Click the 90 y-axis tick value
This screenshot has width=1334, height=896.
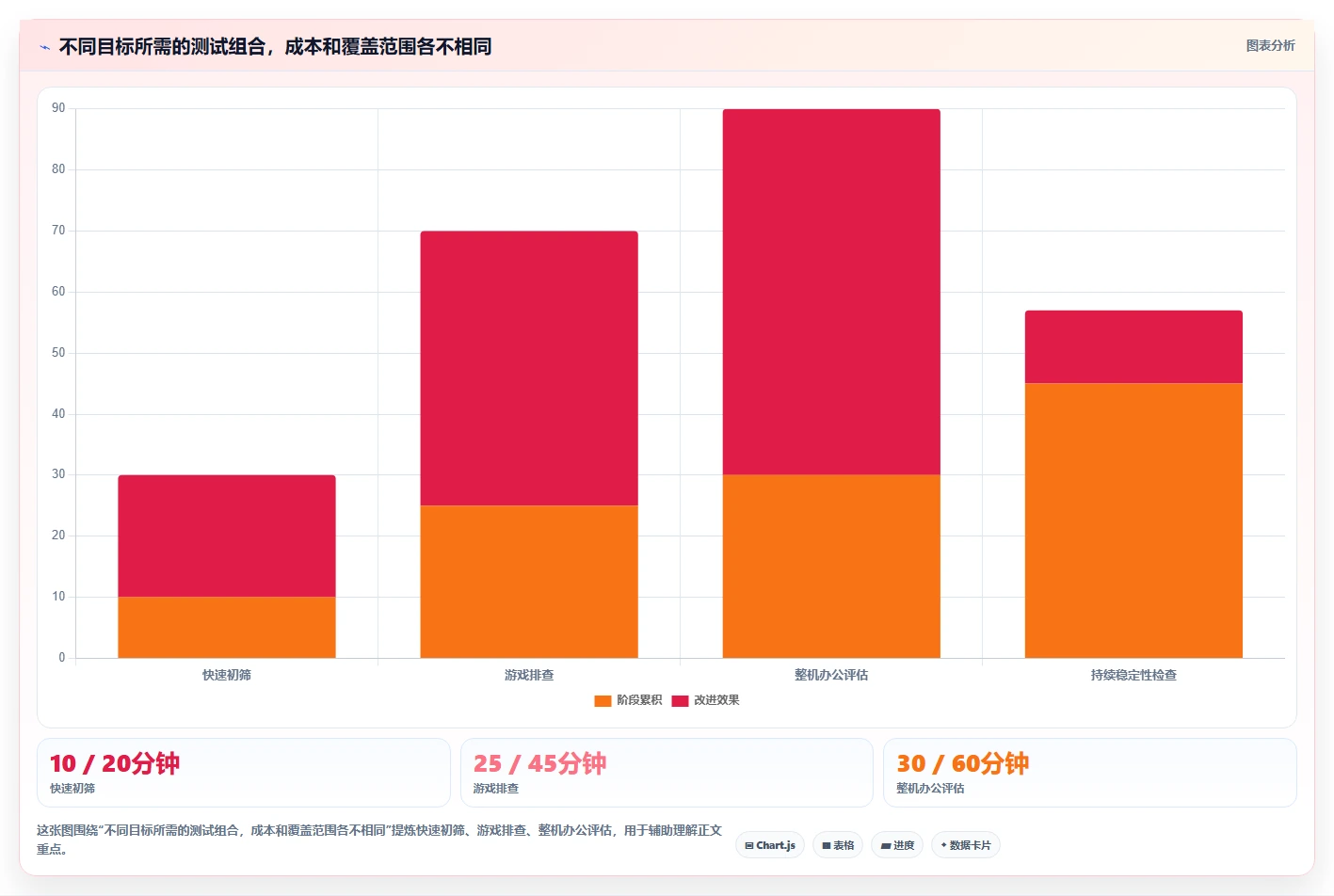pos(58,108)
